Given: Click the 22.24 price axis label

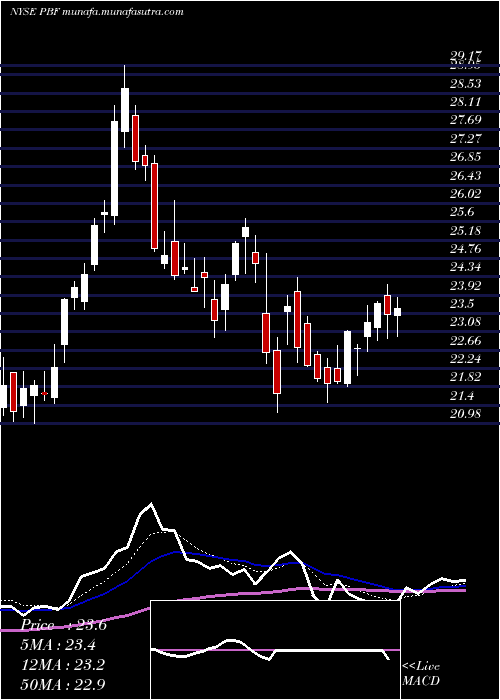Looking at the screenshot, I should pyautogui.click(x=466, y=359).
